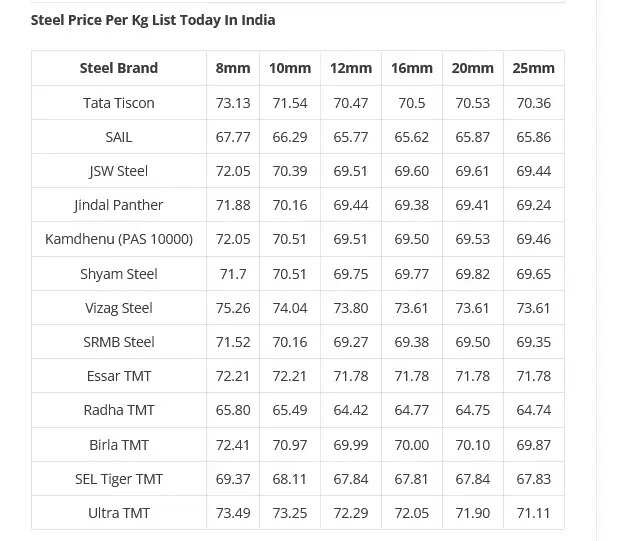Screen dimensions: 630x541
Task: Click the JSW Steel brand name
Action: [119, 171]
